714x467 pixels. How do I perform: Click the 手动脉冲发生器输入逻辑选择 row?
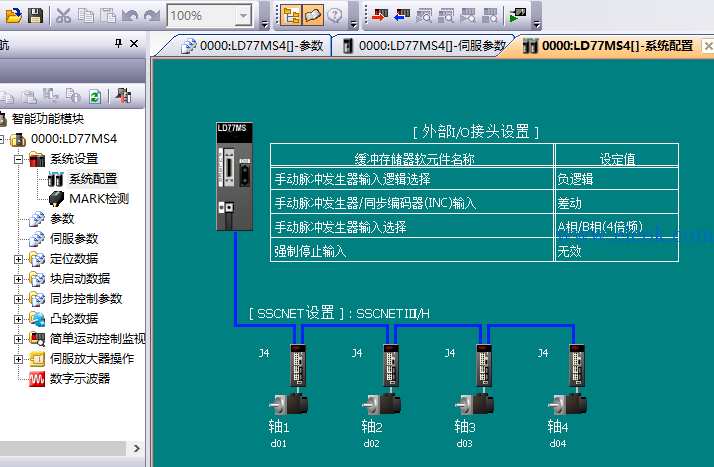pos(412,179)
